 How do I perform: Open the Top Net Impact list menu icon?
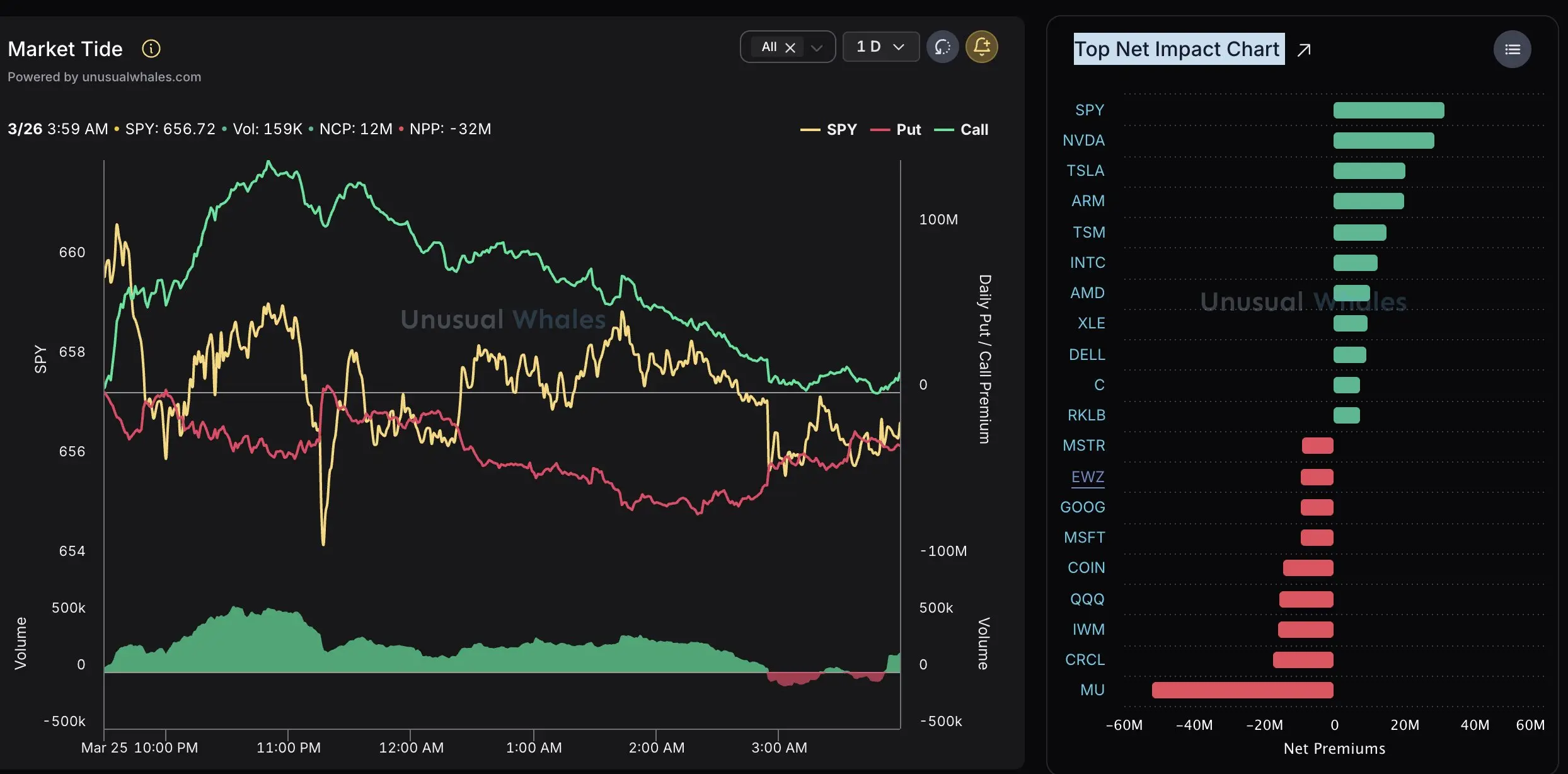pyautogui.click(x=1512, y=49)
